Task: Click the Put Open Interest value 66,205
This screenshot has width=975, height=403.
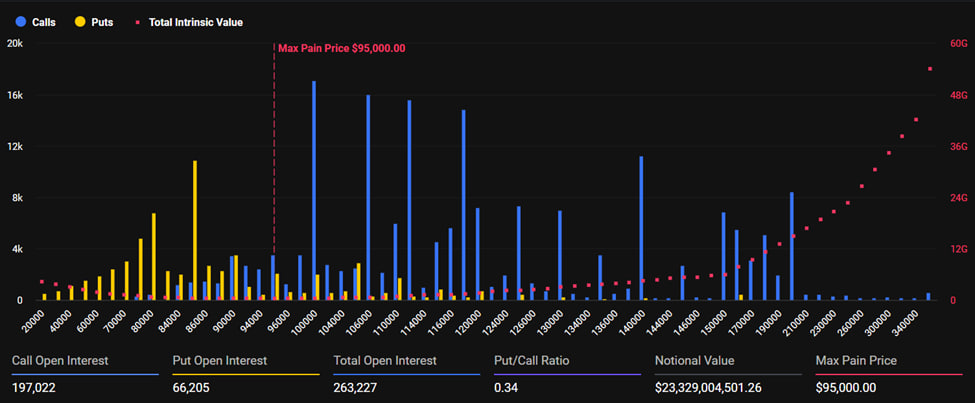Action: [191, 388]
